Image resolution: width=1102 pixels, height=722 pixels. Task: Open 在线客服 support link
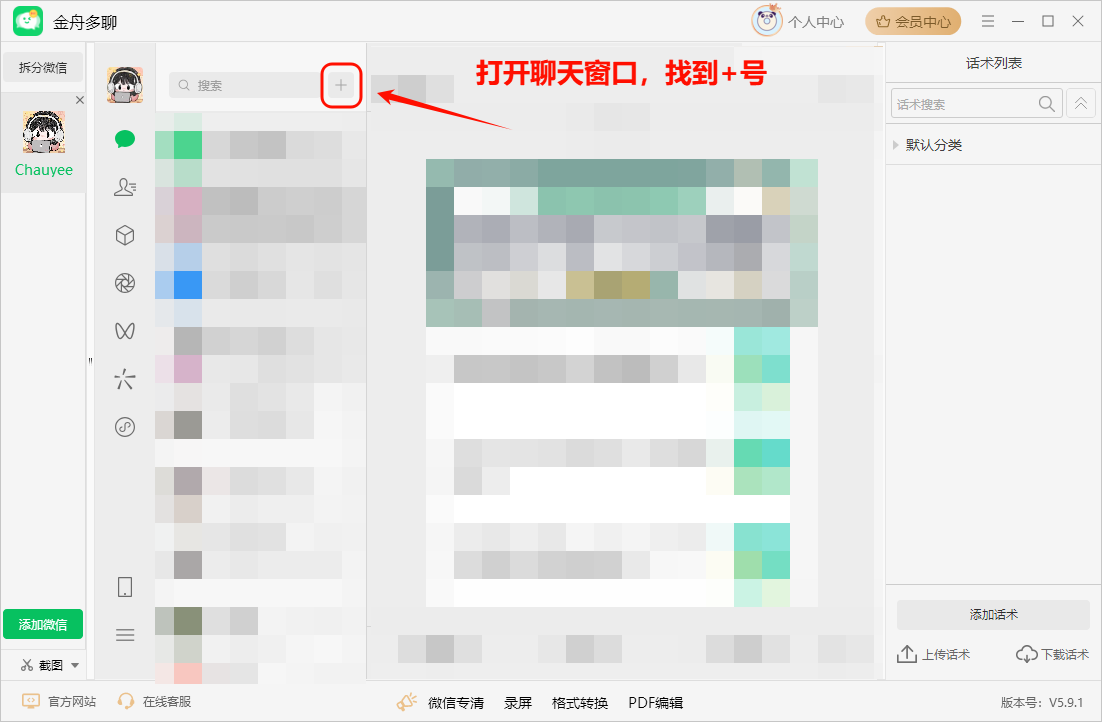point(155,702)
